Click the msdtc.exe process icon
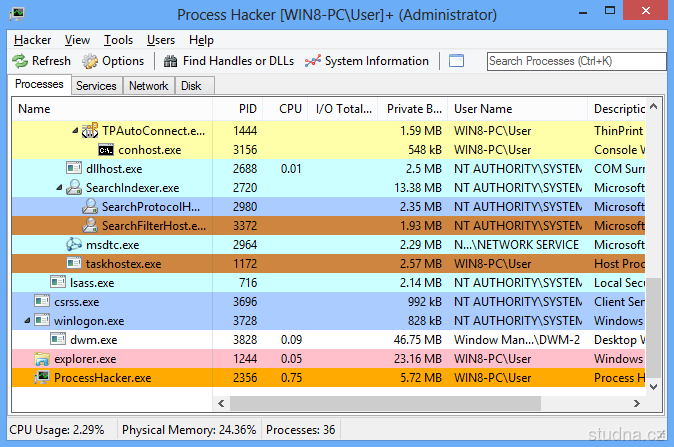 (x=74, y=245)
